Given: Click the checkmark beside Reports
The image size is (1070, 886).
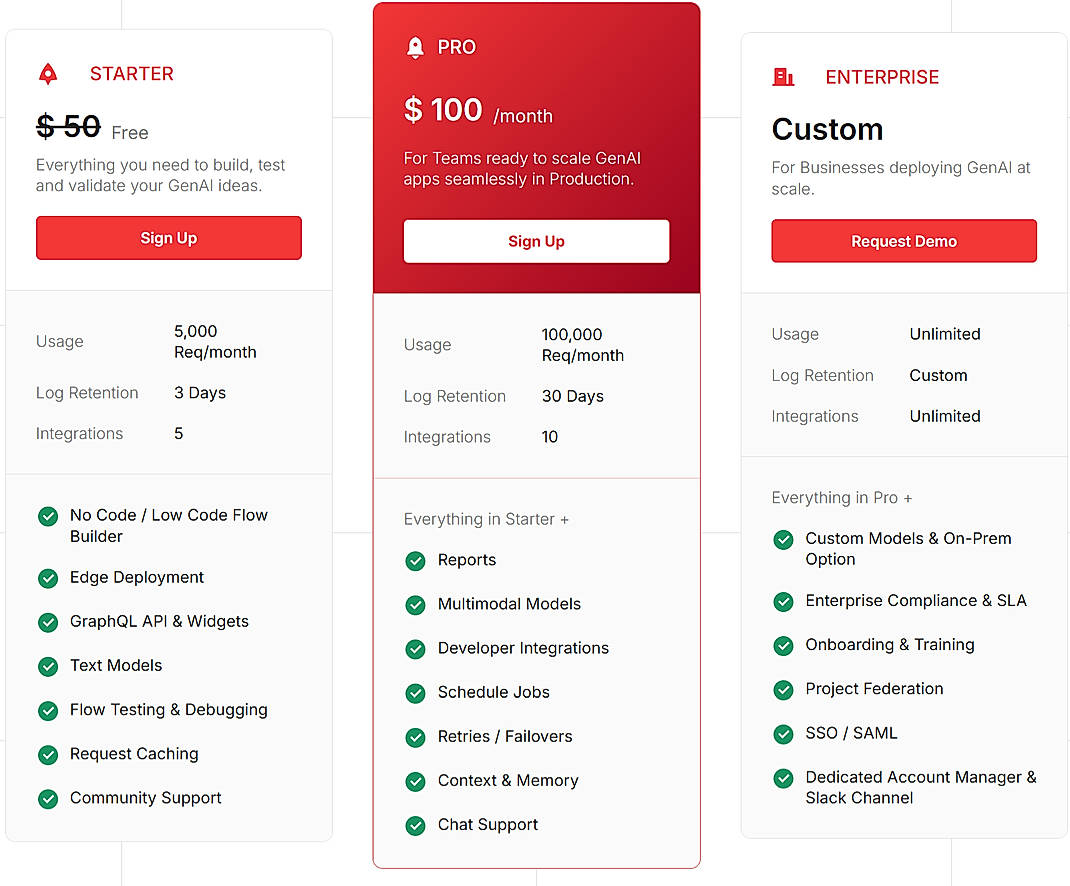Looking at the screenshot, I should 415,561.
